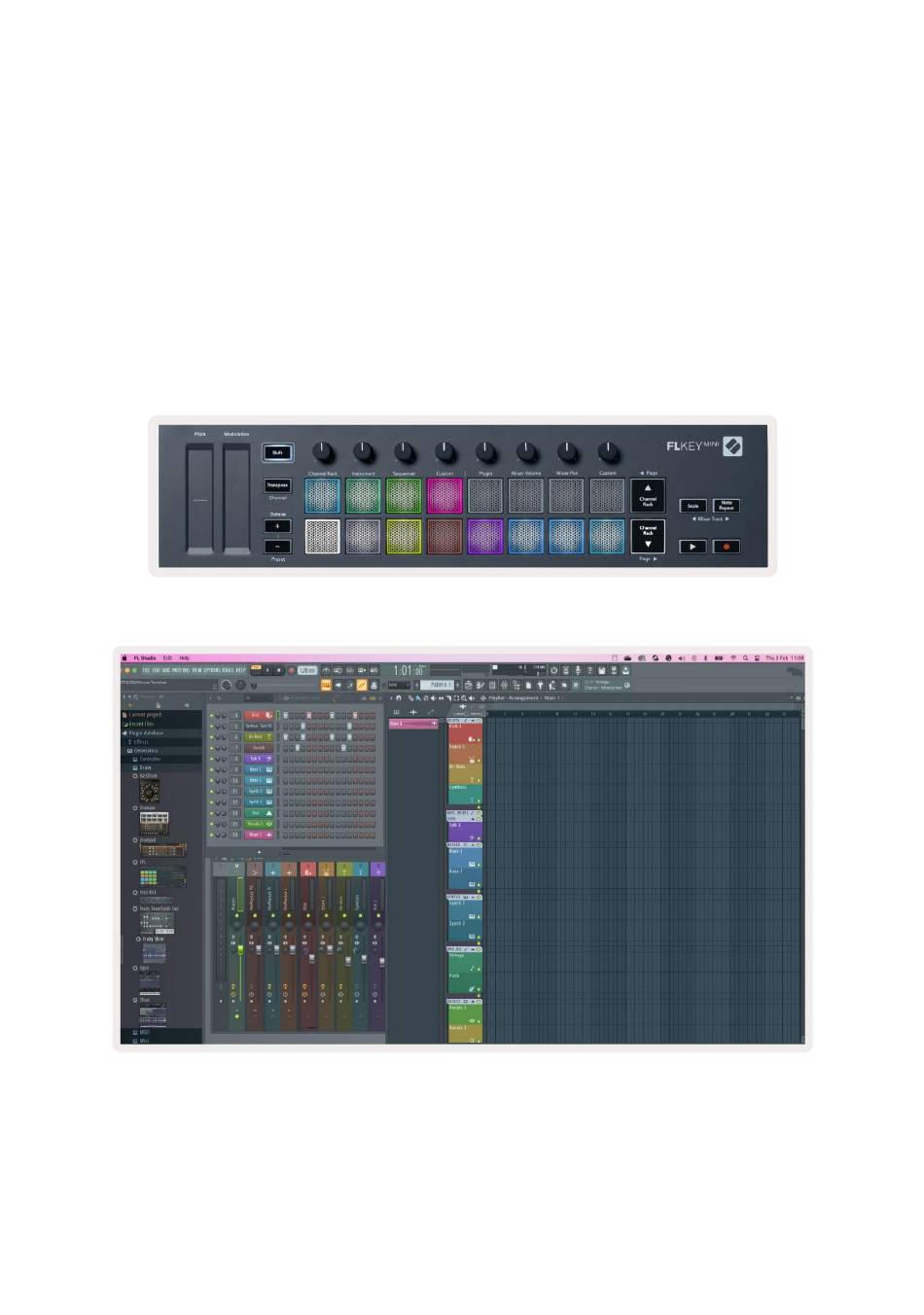Toggle mute LED on Vocals 1 channel

[211, 824]
